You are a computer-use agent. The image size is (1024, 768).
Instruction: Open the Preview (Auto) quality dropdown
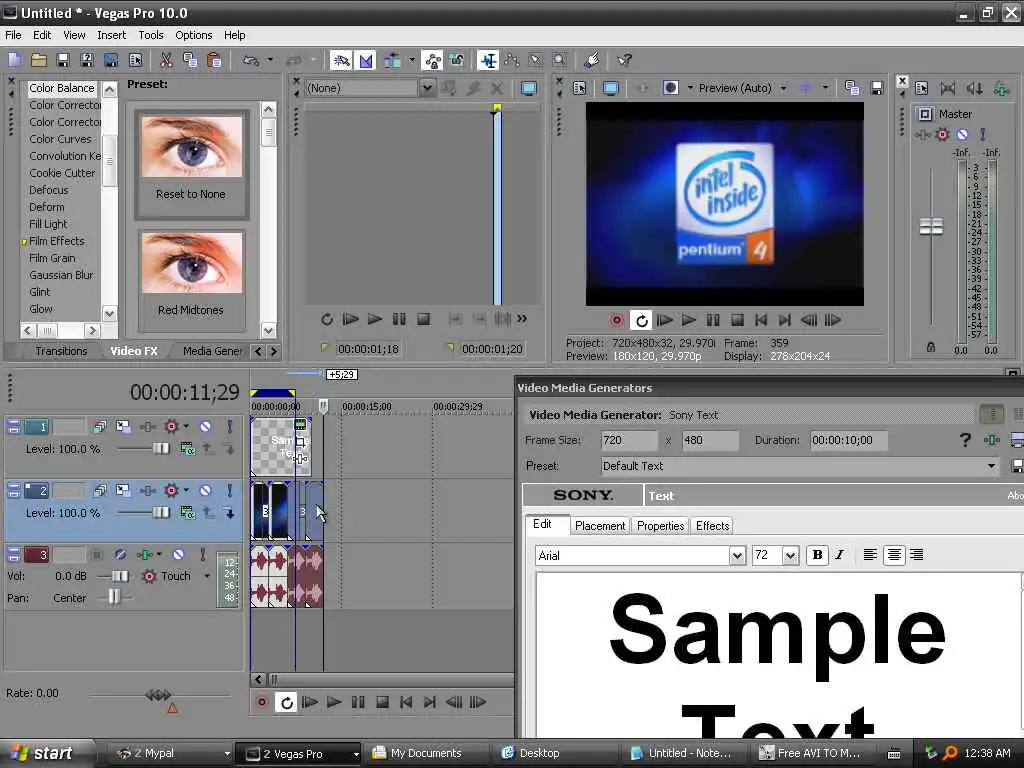(x=783, y=88)
